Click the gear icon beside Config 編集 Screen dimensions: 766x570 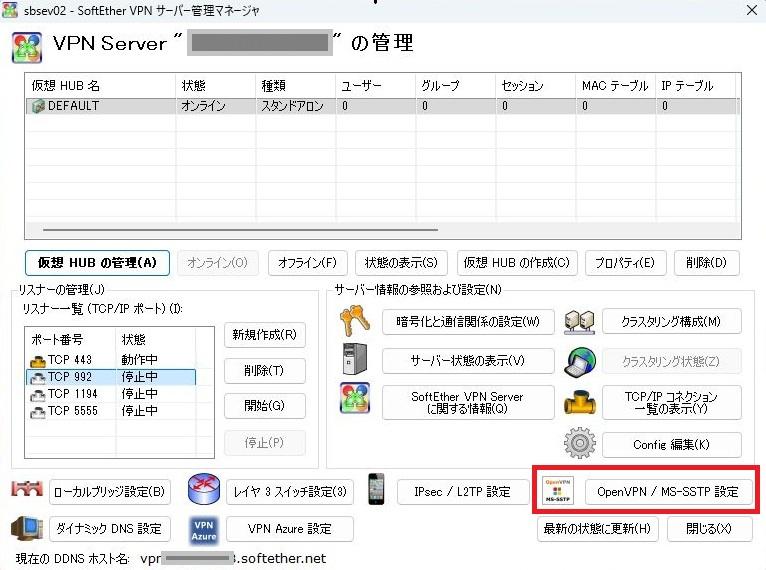coord(579,443)
